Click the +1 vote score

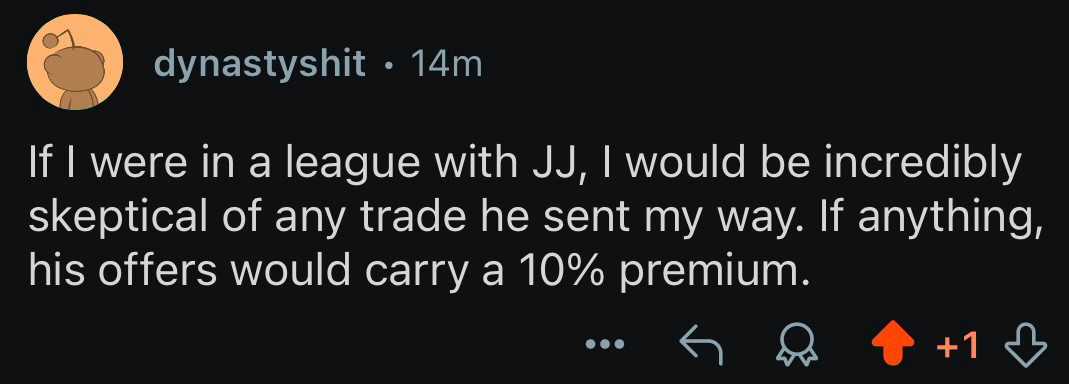pyautogui.click(x=958, y=346)
